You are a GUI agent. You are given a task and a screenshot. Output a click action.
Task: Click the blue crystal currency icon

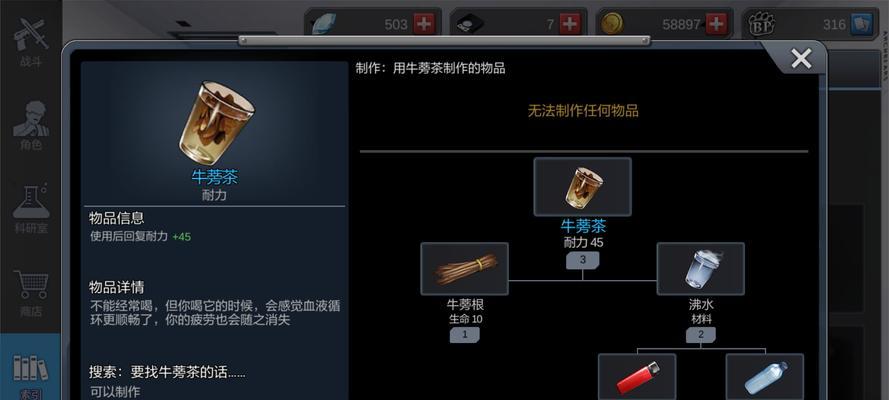(x=324, y=24)
